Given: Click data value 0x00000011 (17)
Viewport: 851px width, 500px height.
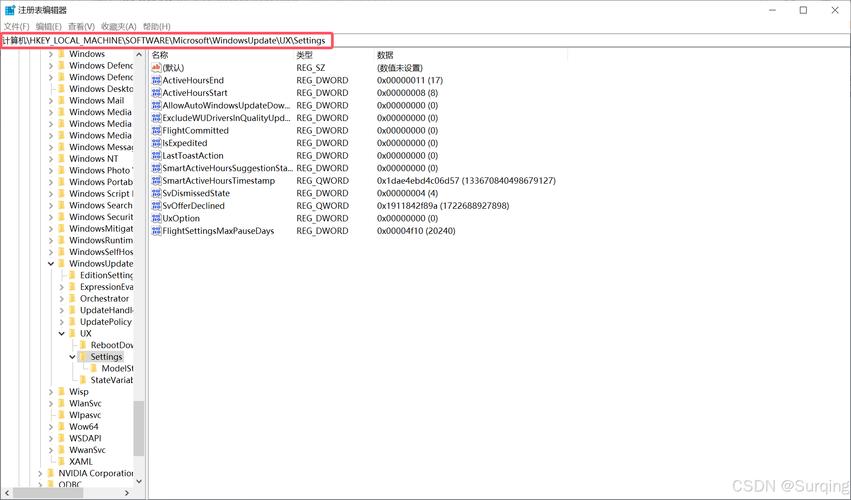Looking at the screenshot, I should 410,80.
